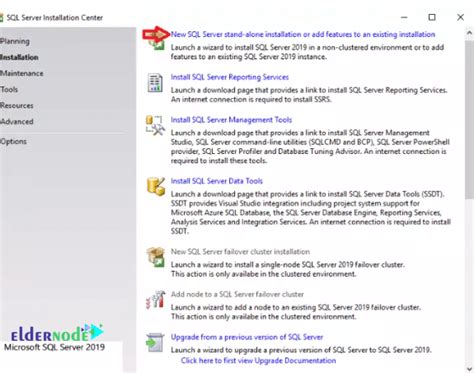Click the 'An internet connection is required to install SSRS' text

[251, 99]
